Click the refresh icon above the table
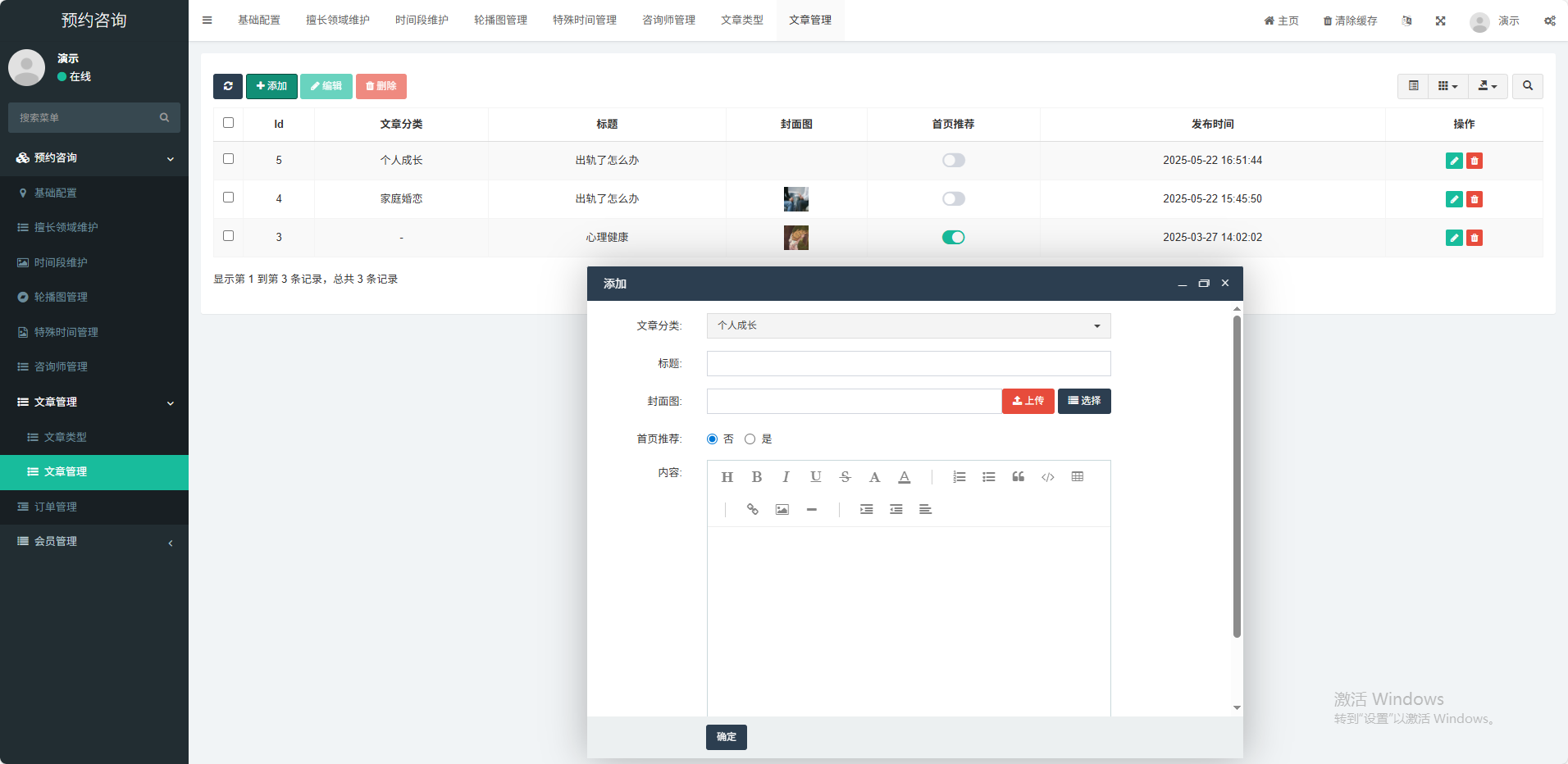The height and width of the screenshot is (764, 1568). pyautogui.click(x=228, y=86)
